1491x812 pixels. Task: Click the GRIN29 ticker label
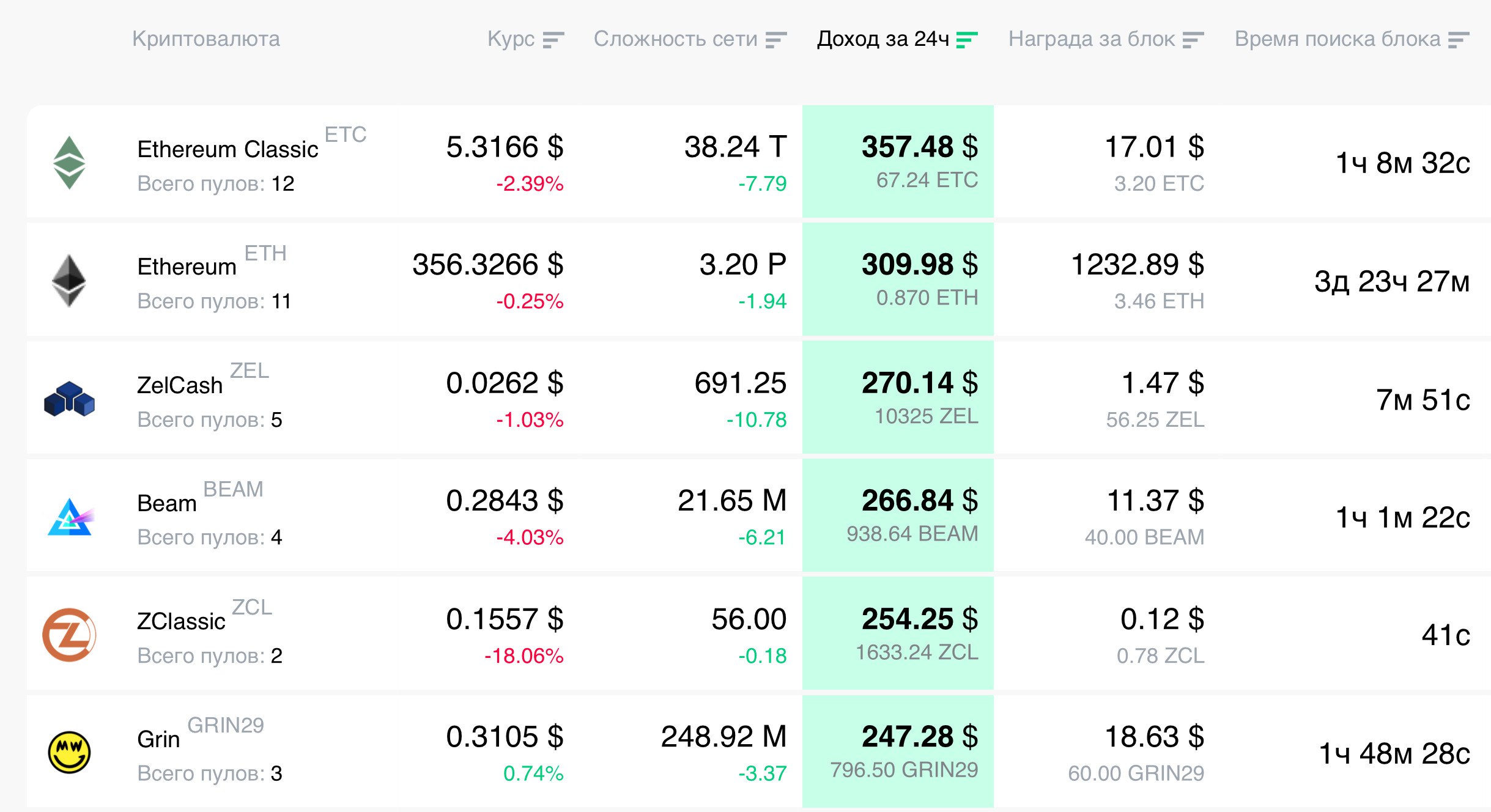(x=226, y=725)
